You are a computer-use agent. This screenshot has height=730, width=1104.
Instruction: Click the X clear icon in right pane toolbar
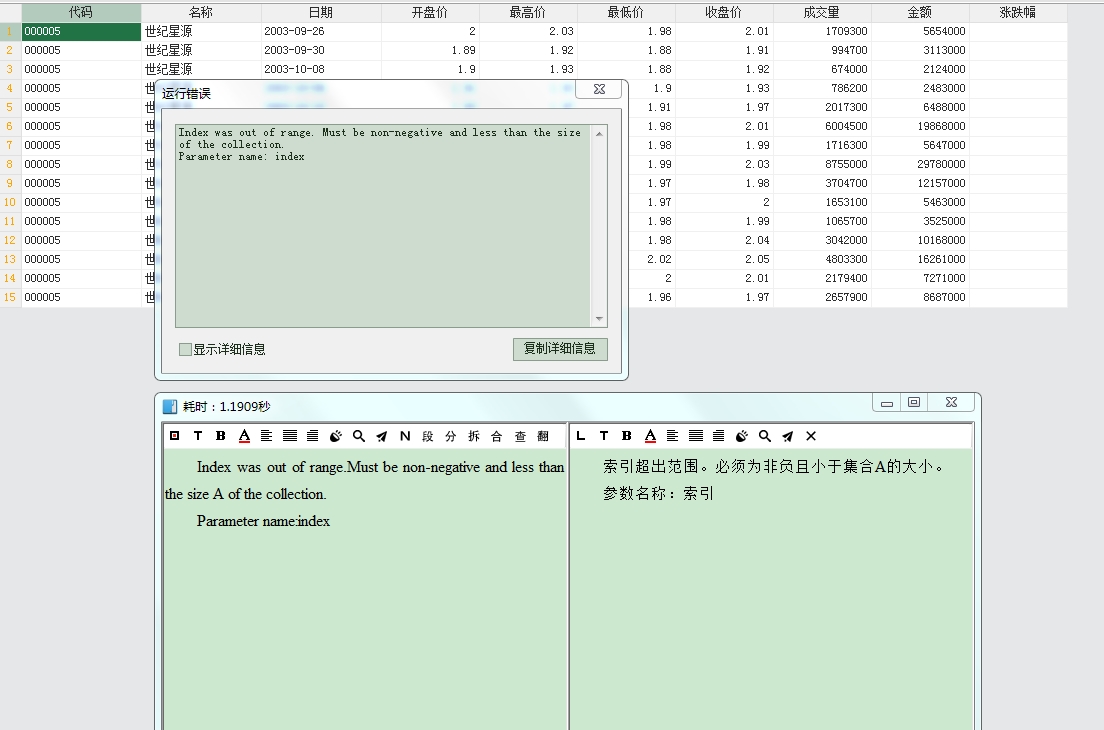tap(811, 436)
